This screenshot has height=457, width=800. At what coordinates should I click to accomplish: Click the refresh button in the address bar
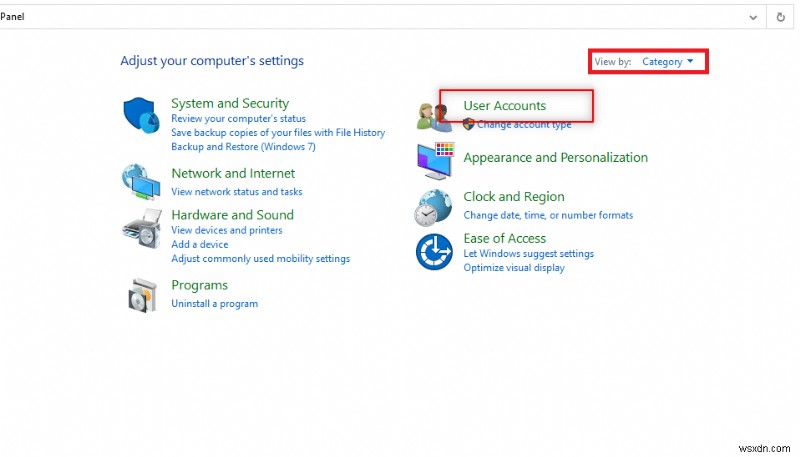[781, 17]
